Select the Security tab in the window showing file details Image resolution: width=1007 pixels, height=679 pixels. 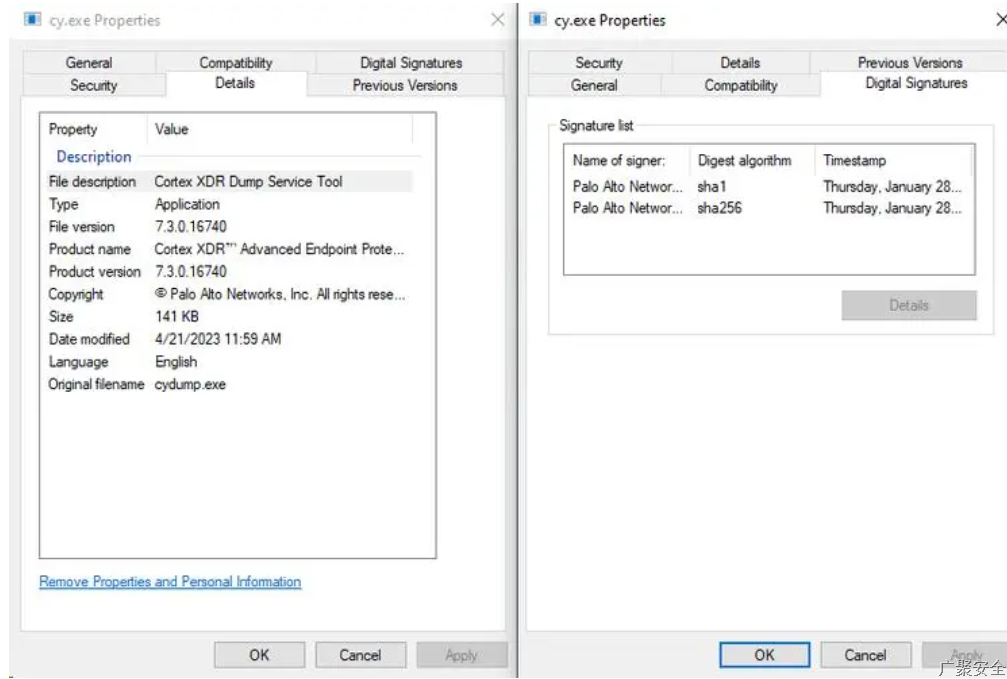(94, 85)
